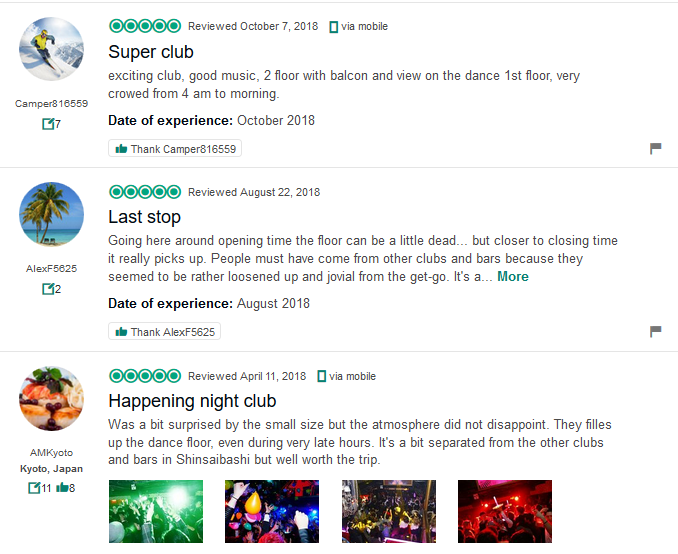Image resolution: width=678 pixels, height=554 pixels.
Task: Open AlexF5625's palm tree avatar
Action: click(x=51, y=215)
